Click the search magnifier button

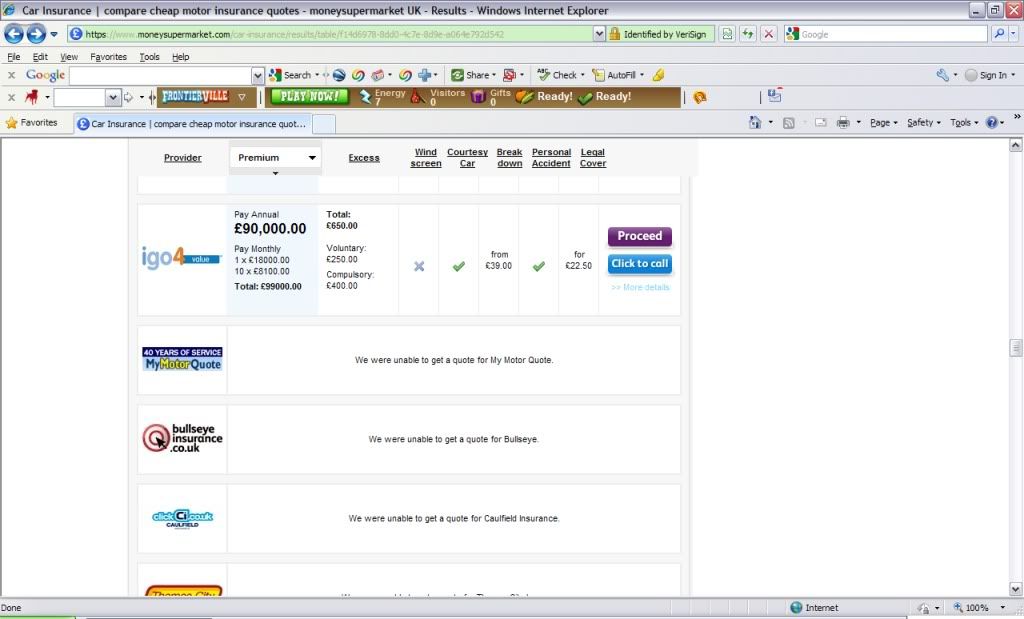pos(999,34)
